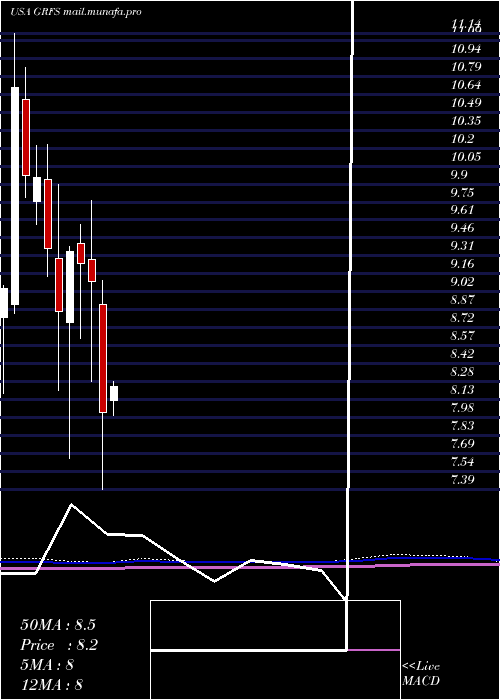Click the 9.9 price axis label

(x=459, y=174)
